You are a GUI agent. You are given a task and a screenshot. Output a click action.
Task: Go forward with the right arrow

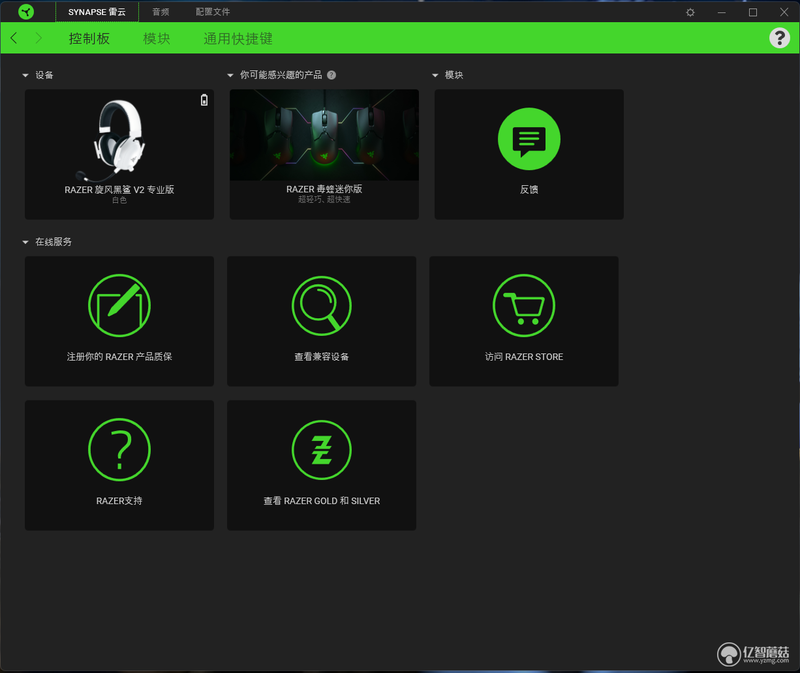tap(38, 38)
